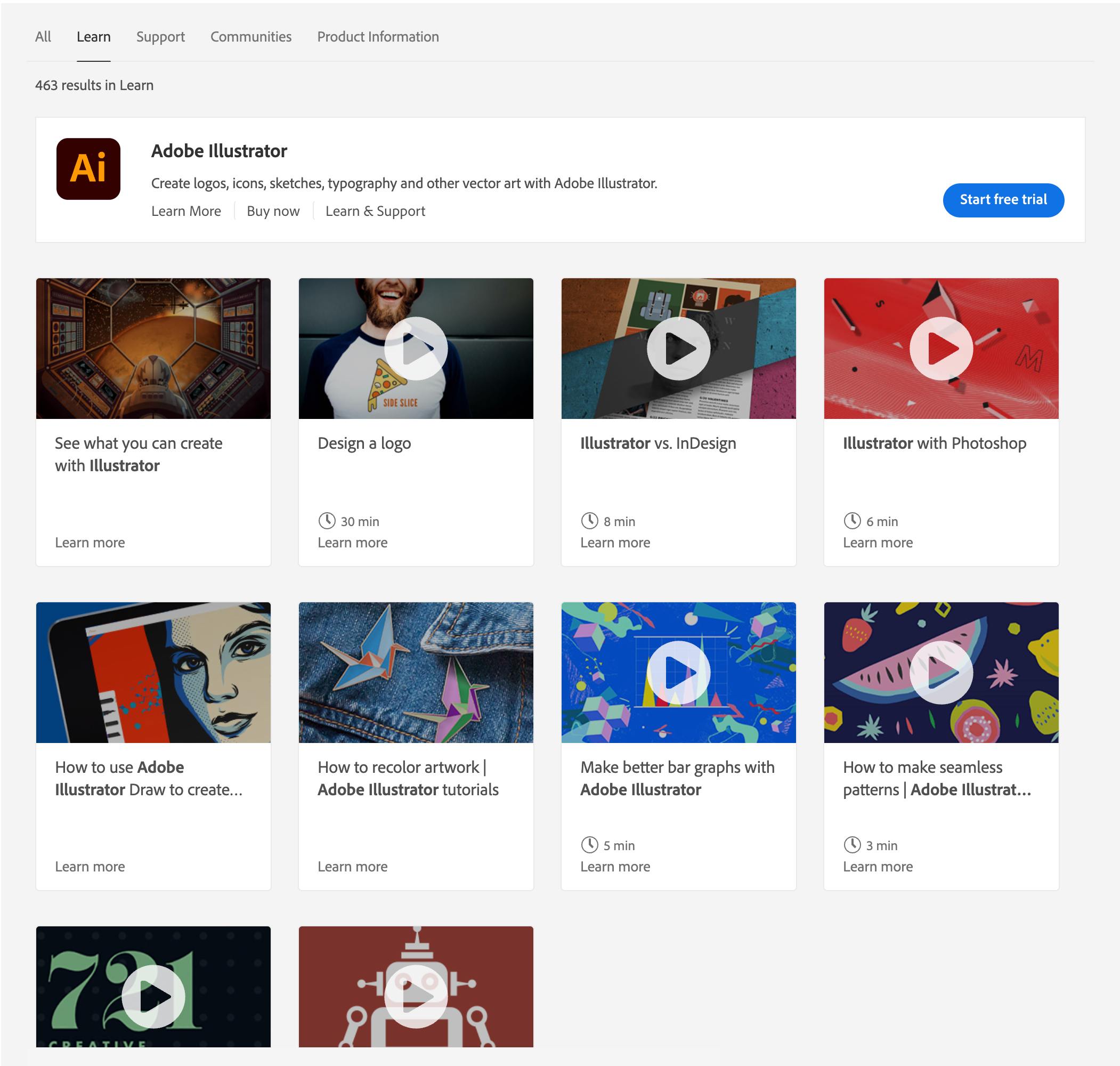Go to the Communities tab

250,37
